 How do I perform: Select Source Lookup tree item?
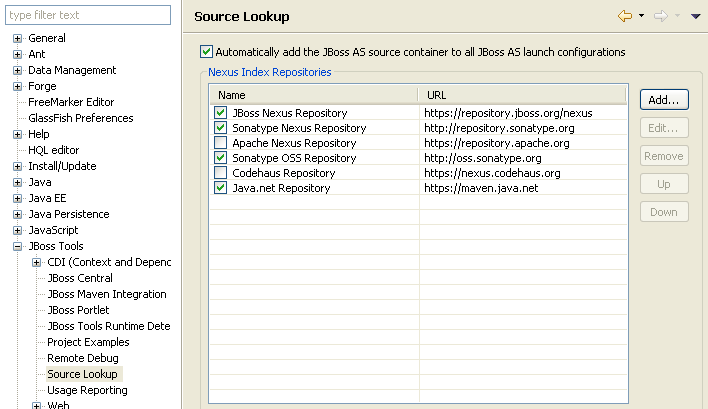(82, 374)
